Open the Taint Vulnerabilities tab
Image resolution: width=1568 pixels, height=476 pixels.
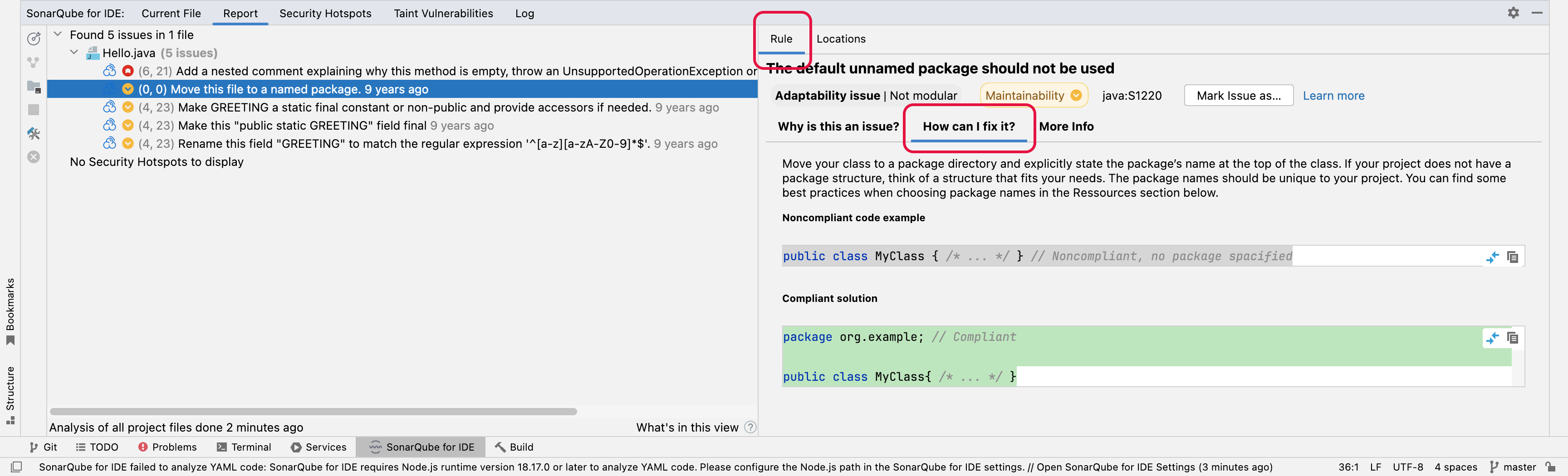pos(443,14)
